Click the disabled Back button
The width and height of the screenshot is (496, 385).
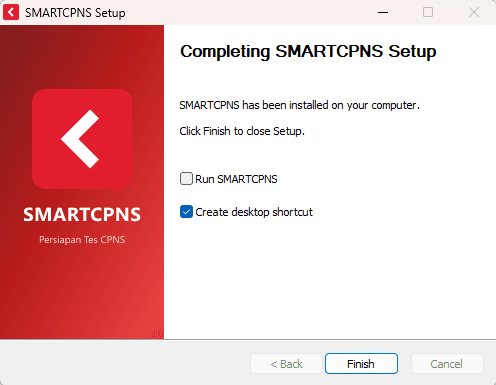click(286, 364)
